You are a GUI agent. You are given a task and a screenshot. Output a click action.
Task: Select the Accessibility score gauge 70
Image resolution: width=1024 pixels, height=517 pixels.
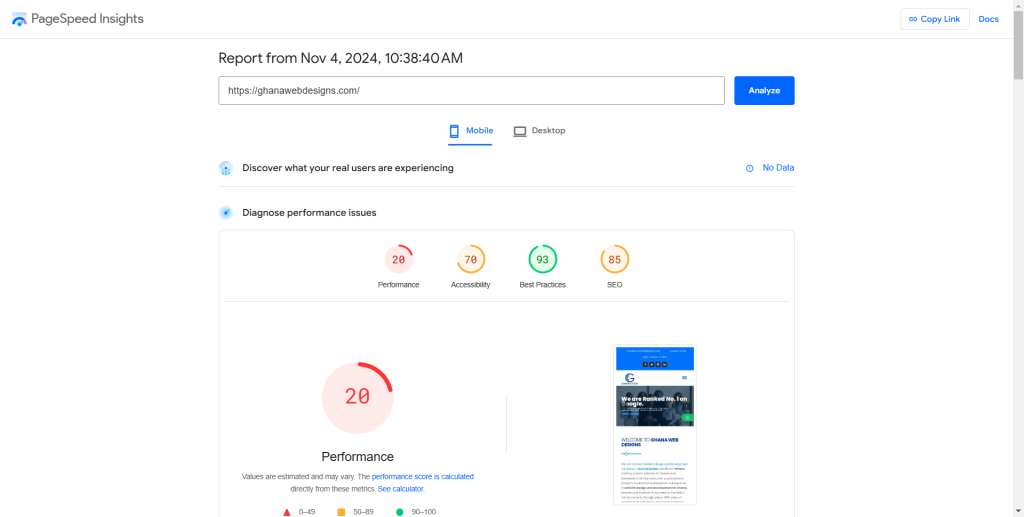(x=471, y=259)
